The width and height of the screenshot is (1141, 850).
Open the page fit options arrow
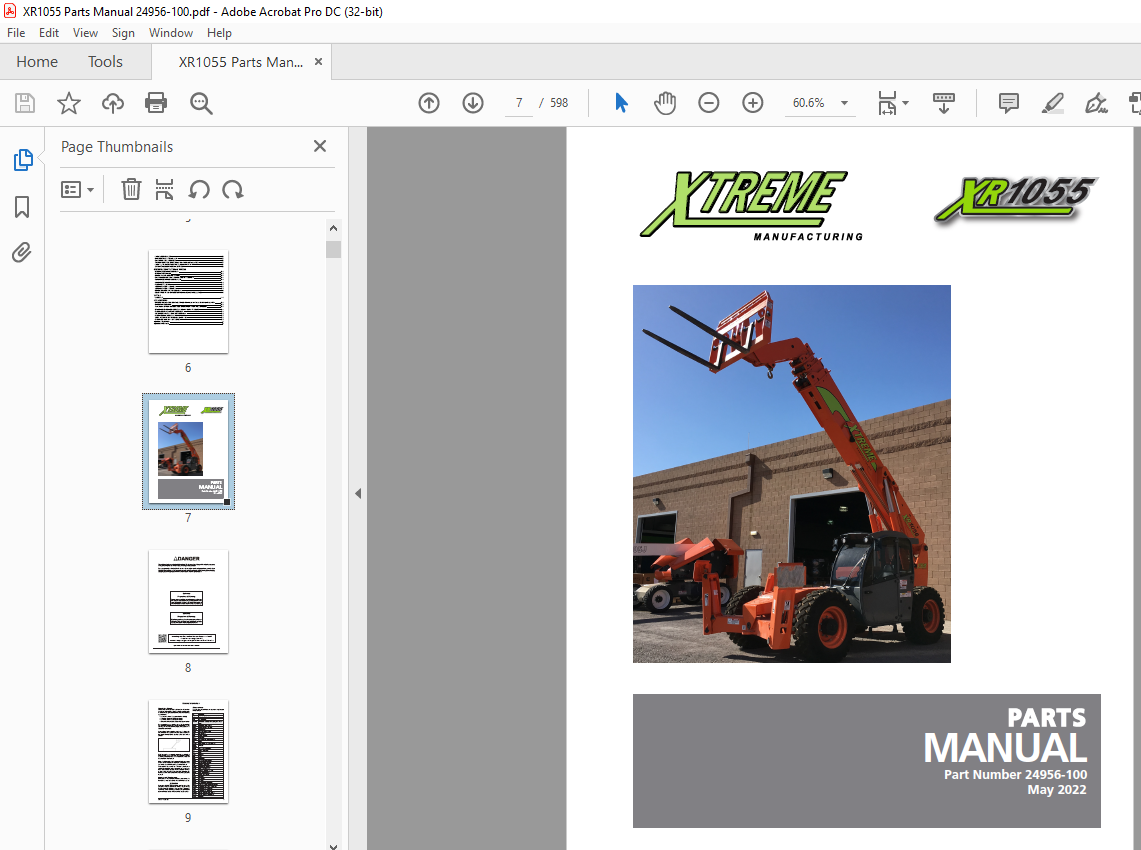[905, 103]
